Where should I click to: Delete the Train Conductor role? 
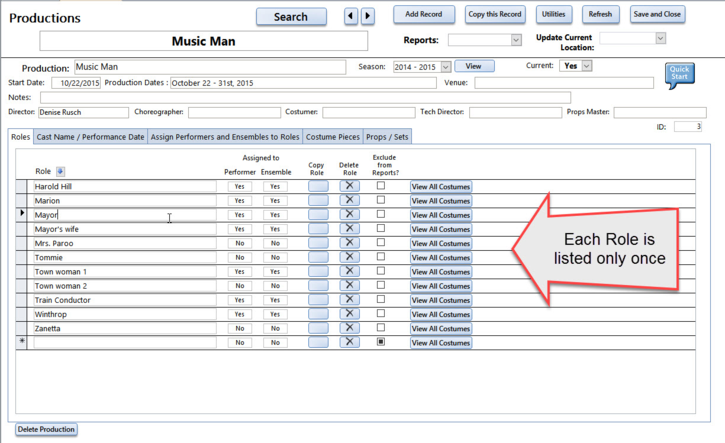[350, 300]
